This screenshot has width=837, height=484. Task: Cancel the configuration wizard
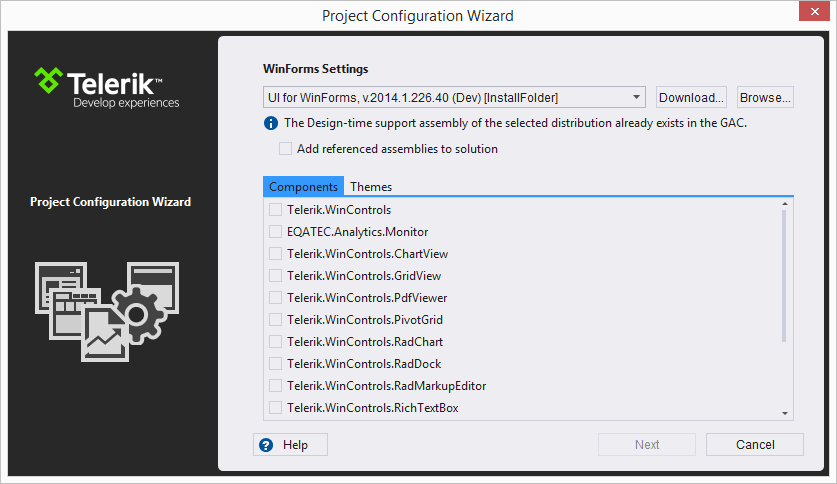point(755,445)
